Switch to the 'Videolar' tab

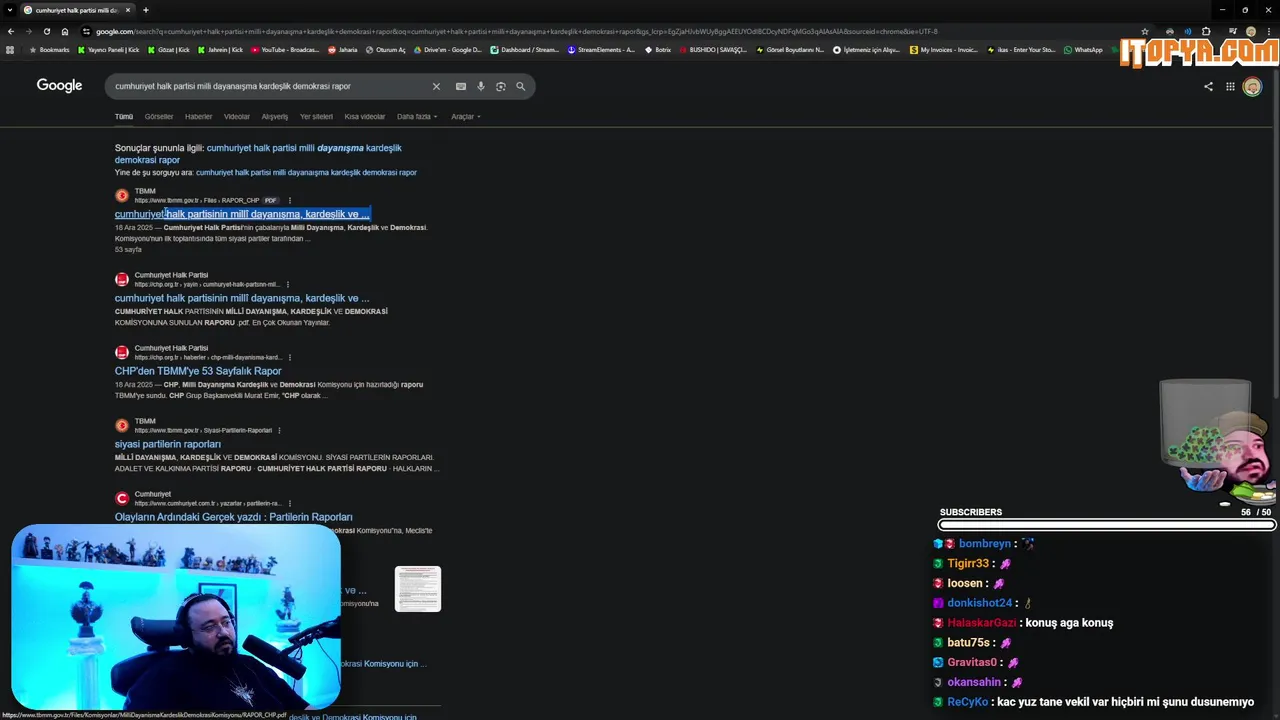point(237,116)
